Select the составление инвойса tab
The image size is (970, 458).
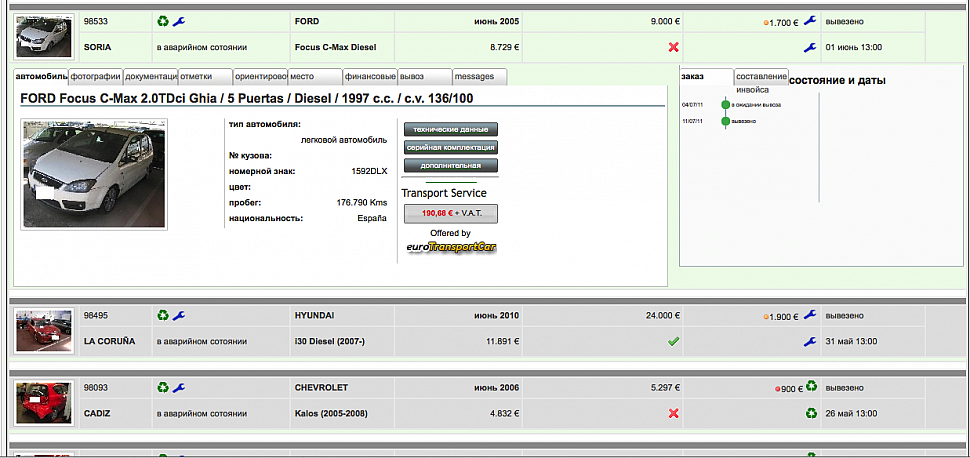tap(762, 77)
